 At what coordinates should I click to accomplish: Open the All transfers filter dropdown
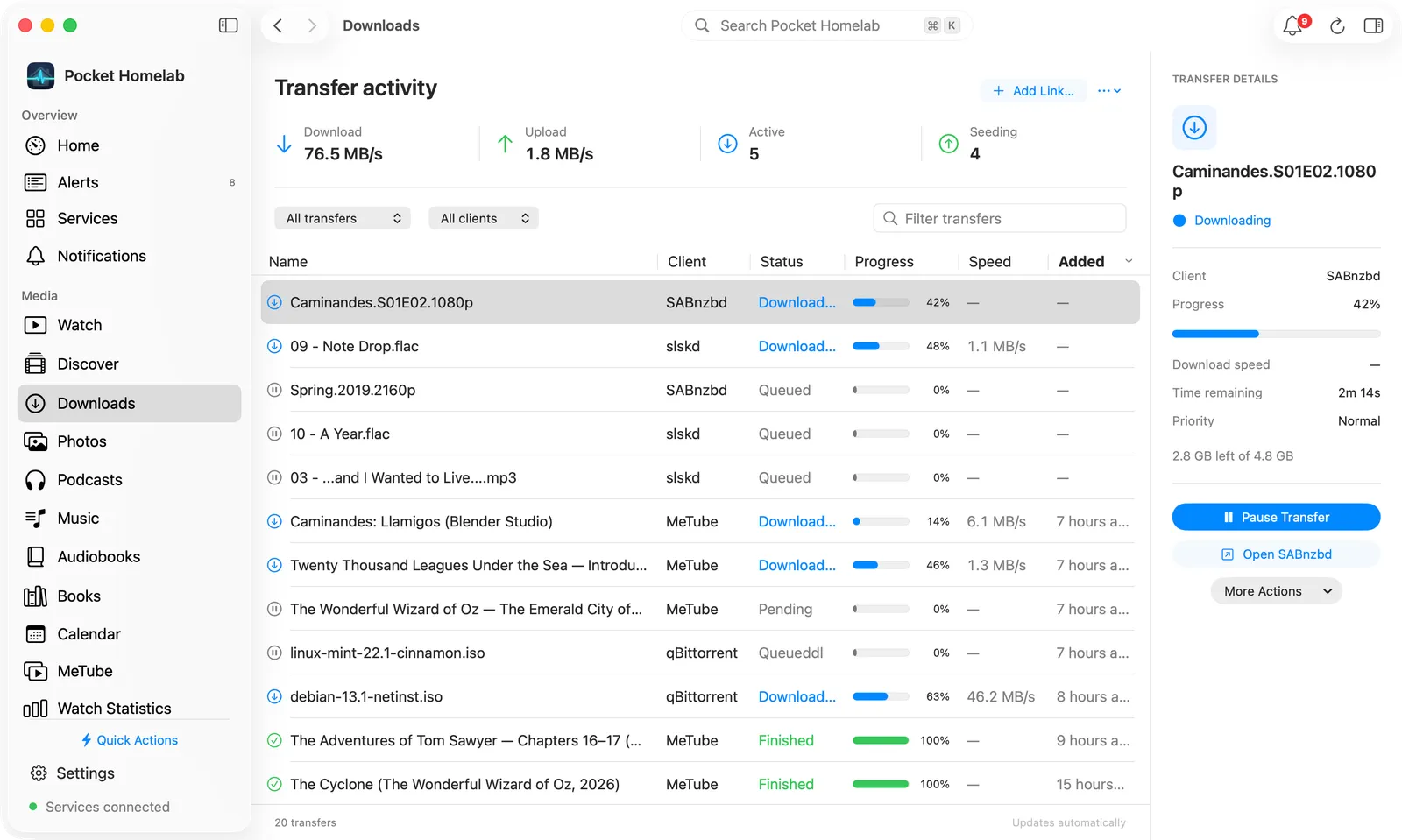[343, 218]
